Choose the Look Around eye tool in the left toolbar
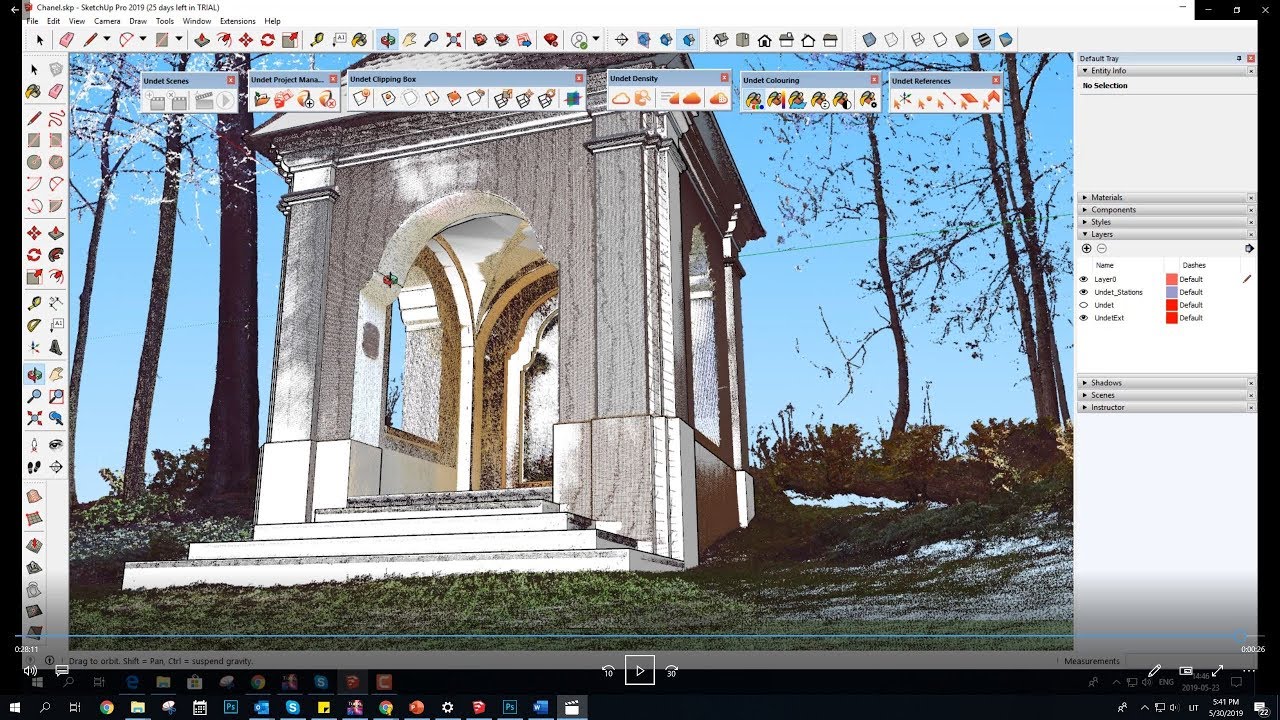Image resolution: width=1280 pixels, height=720 pixels. (x=56, y=444)
